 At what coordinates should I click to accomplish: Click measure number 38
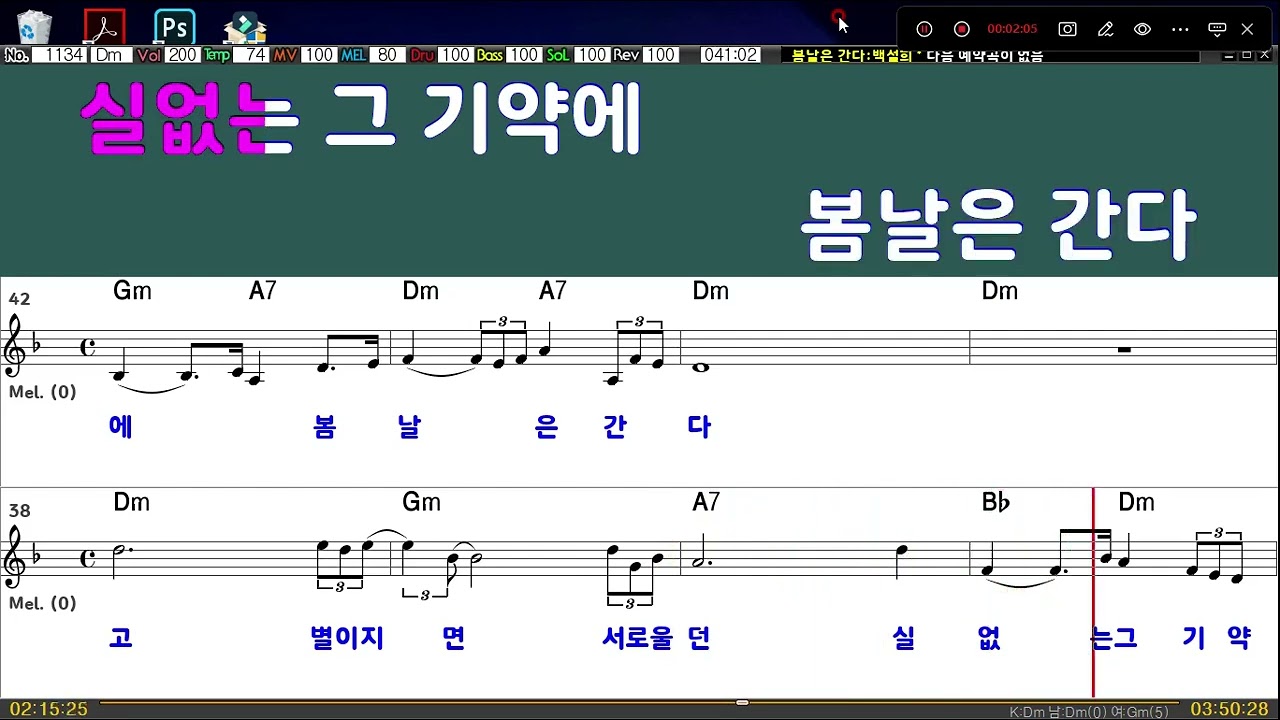click(x=19, y=511)
